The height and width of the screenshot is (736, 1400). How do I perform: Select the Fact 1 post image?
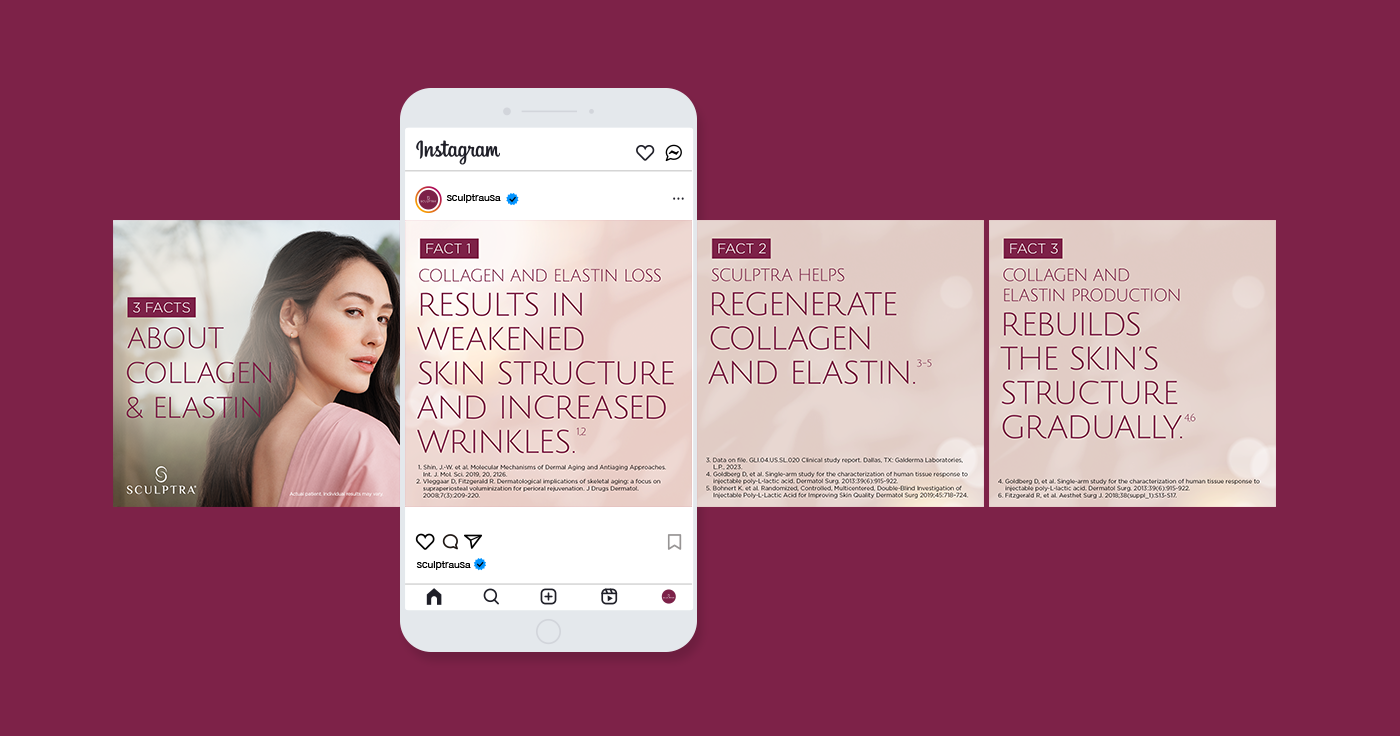coord(548,363)
